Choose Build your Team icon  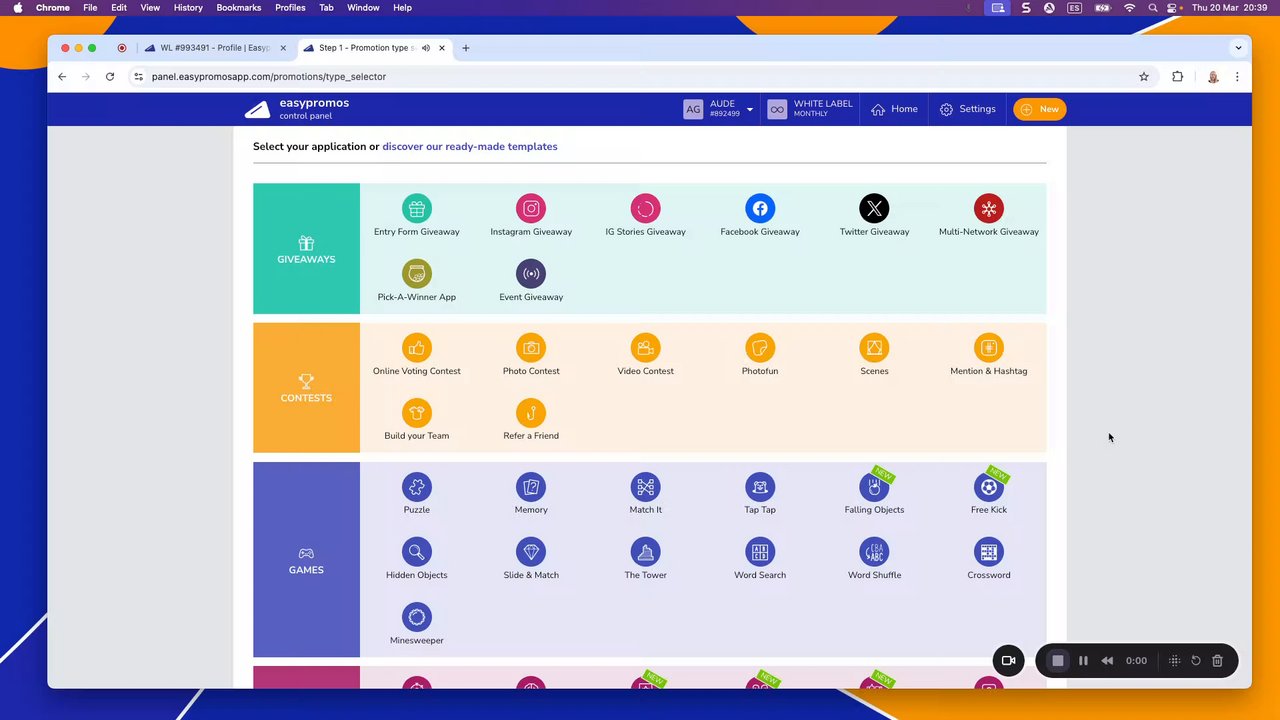417,412
